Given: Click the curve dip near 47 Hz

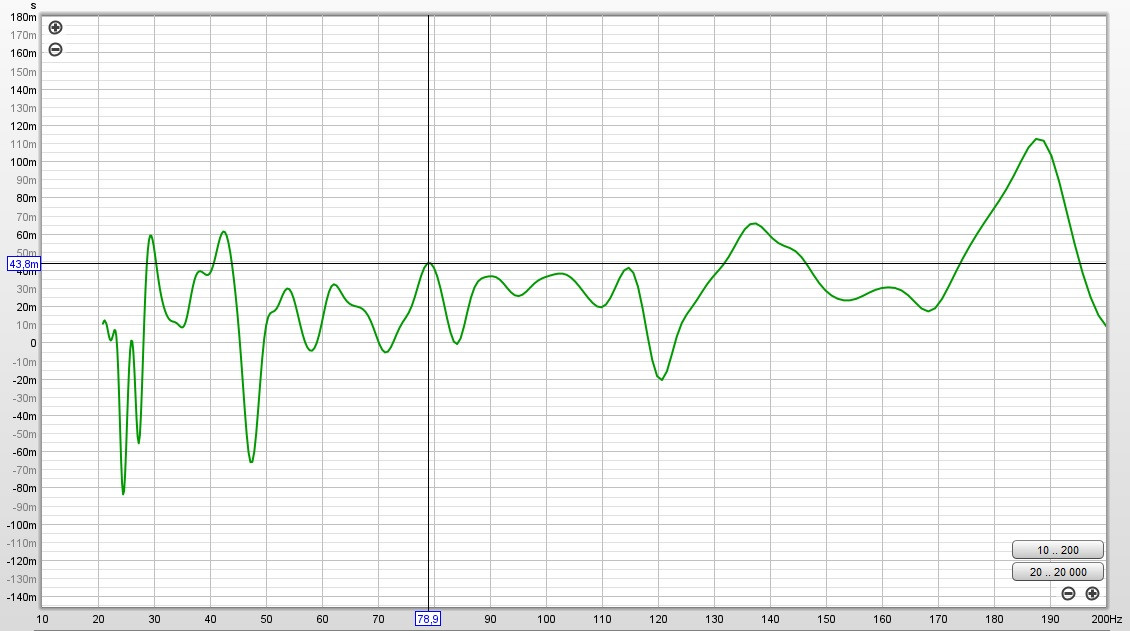Looking at the screenshot, I should pyautogui.click(x=251, y=462).
